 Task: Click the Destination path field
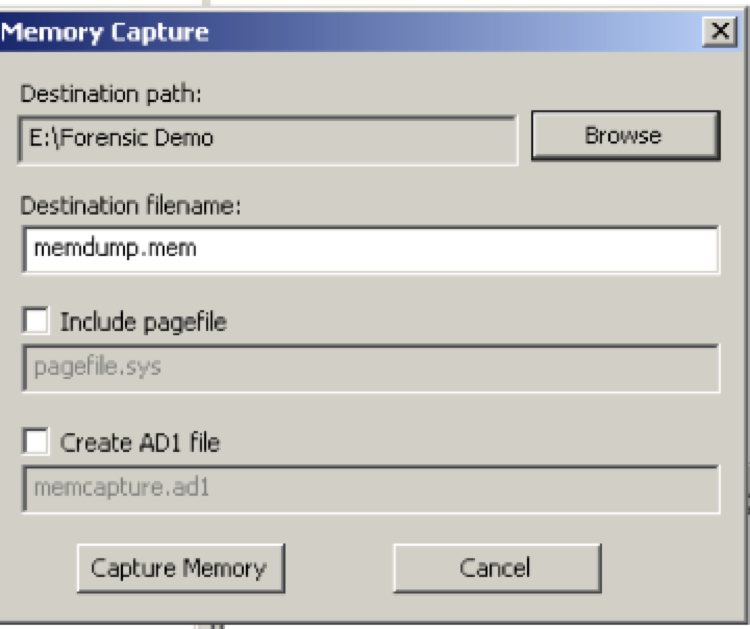[x=268, y=138]
